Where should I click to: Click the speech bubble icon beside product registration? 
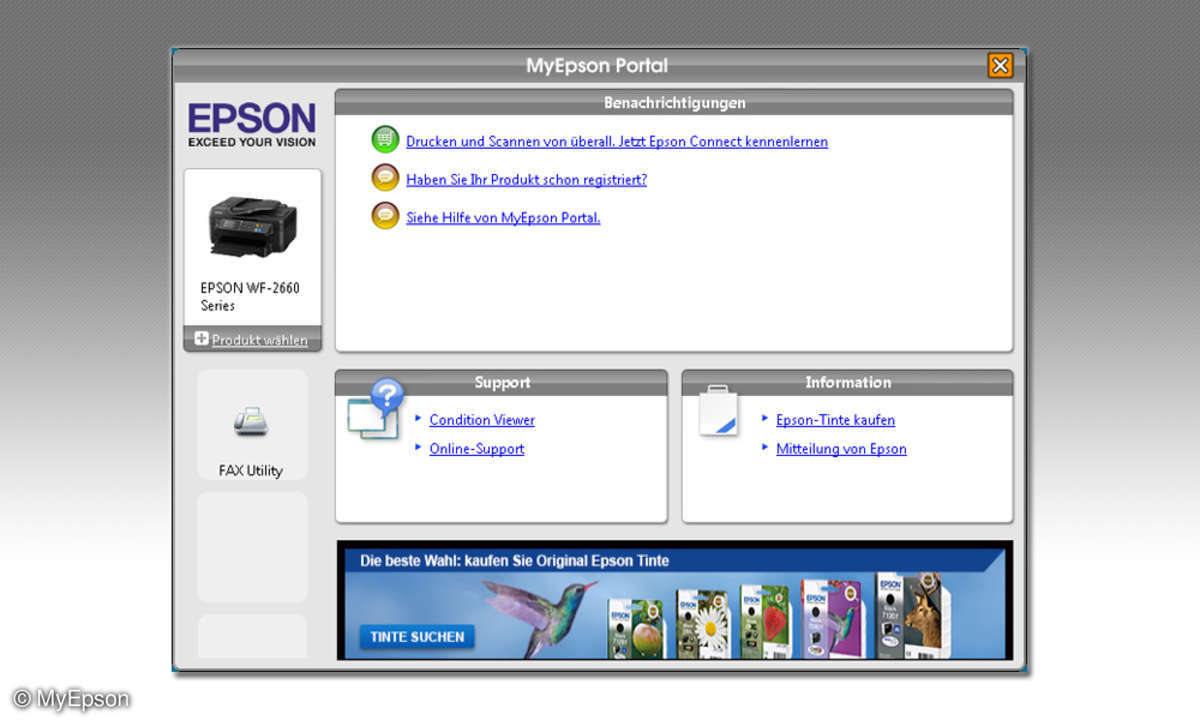[385, 178]
